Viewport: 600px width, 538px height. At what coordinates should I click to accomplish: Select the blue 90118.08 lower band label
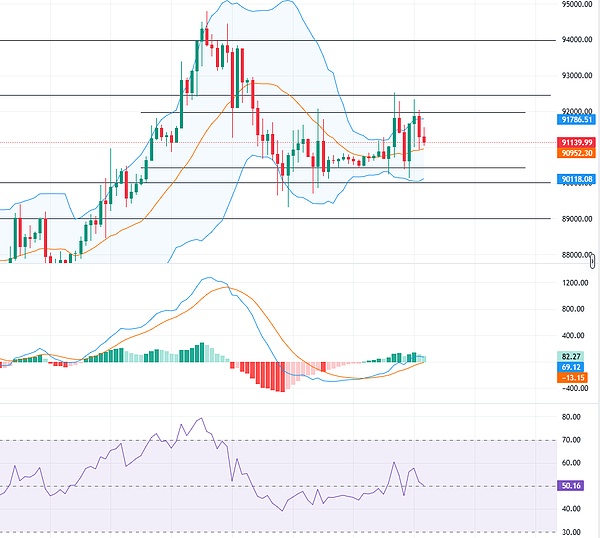click(579, 179)
